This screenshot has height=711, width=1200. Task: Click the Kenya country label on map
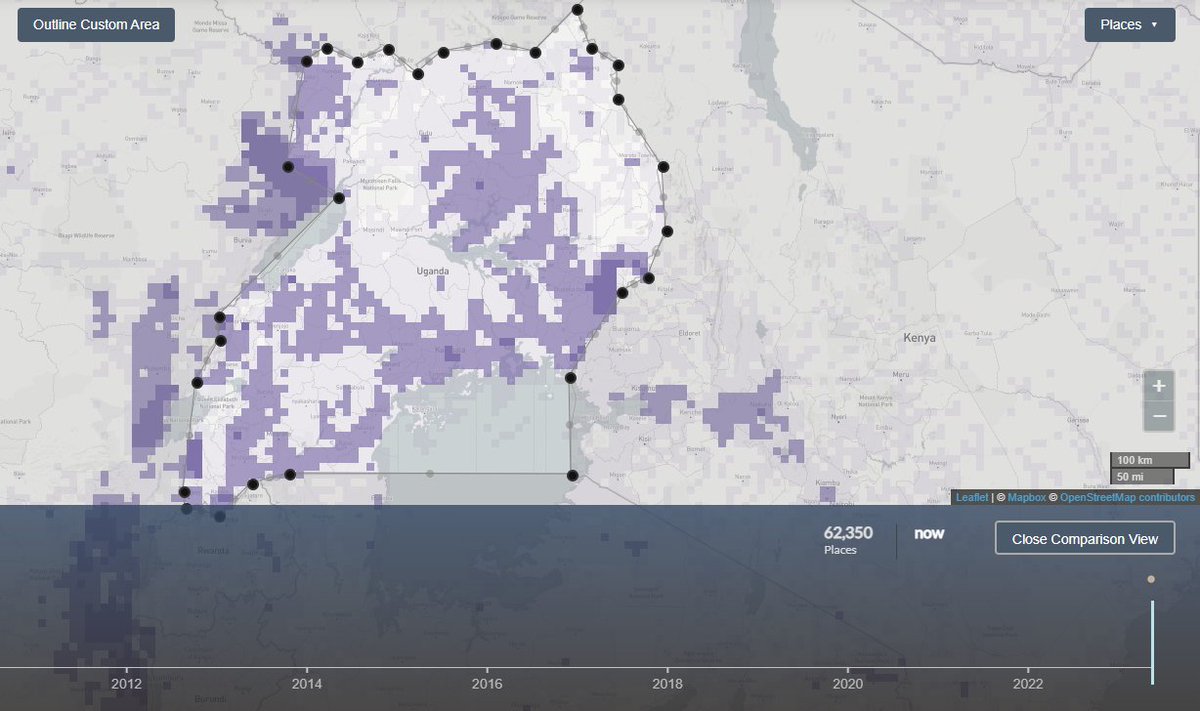pos(919,338)
